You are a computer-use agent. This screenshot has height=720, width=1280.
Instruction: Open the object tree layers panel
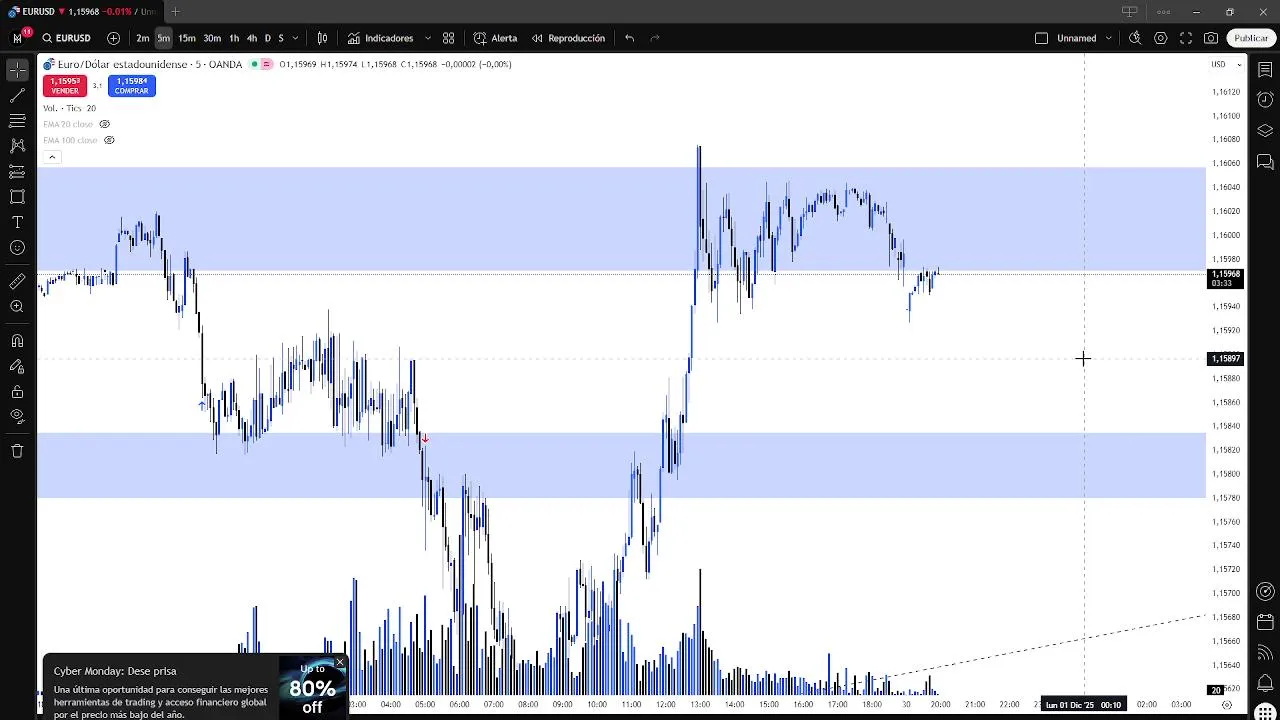click(x=1265, y=131)
